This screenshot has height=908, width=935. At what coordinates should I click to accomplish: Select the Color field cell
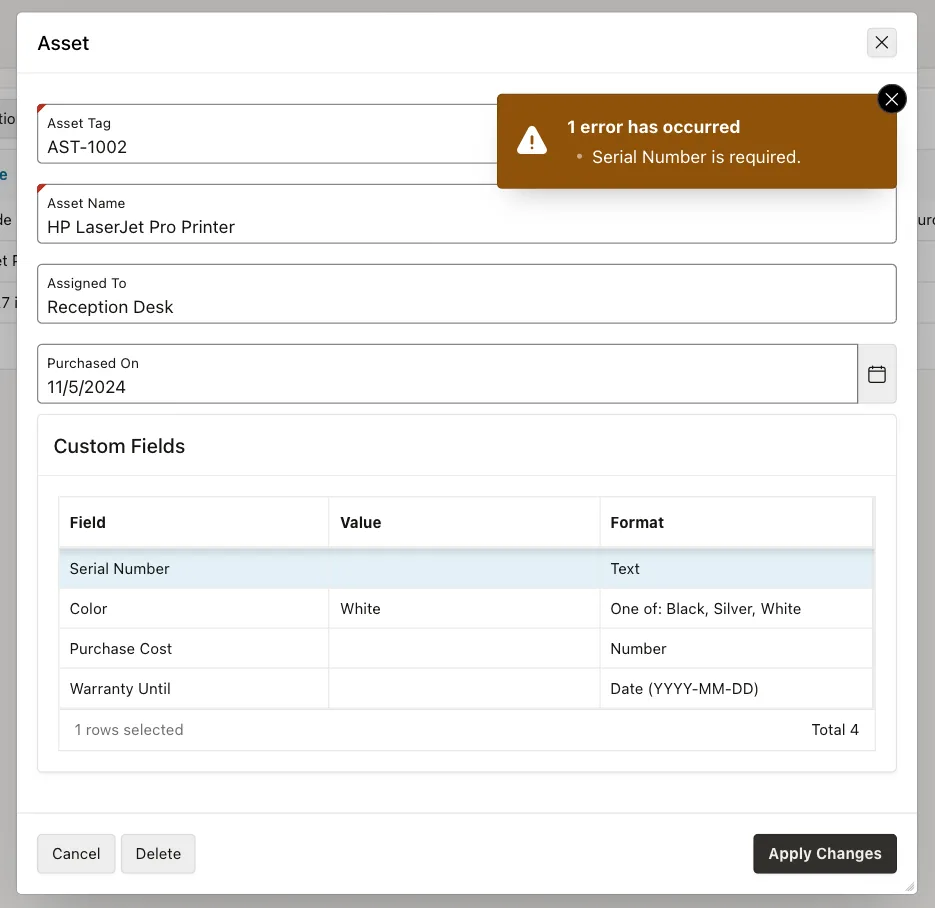click(194, 609)
